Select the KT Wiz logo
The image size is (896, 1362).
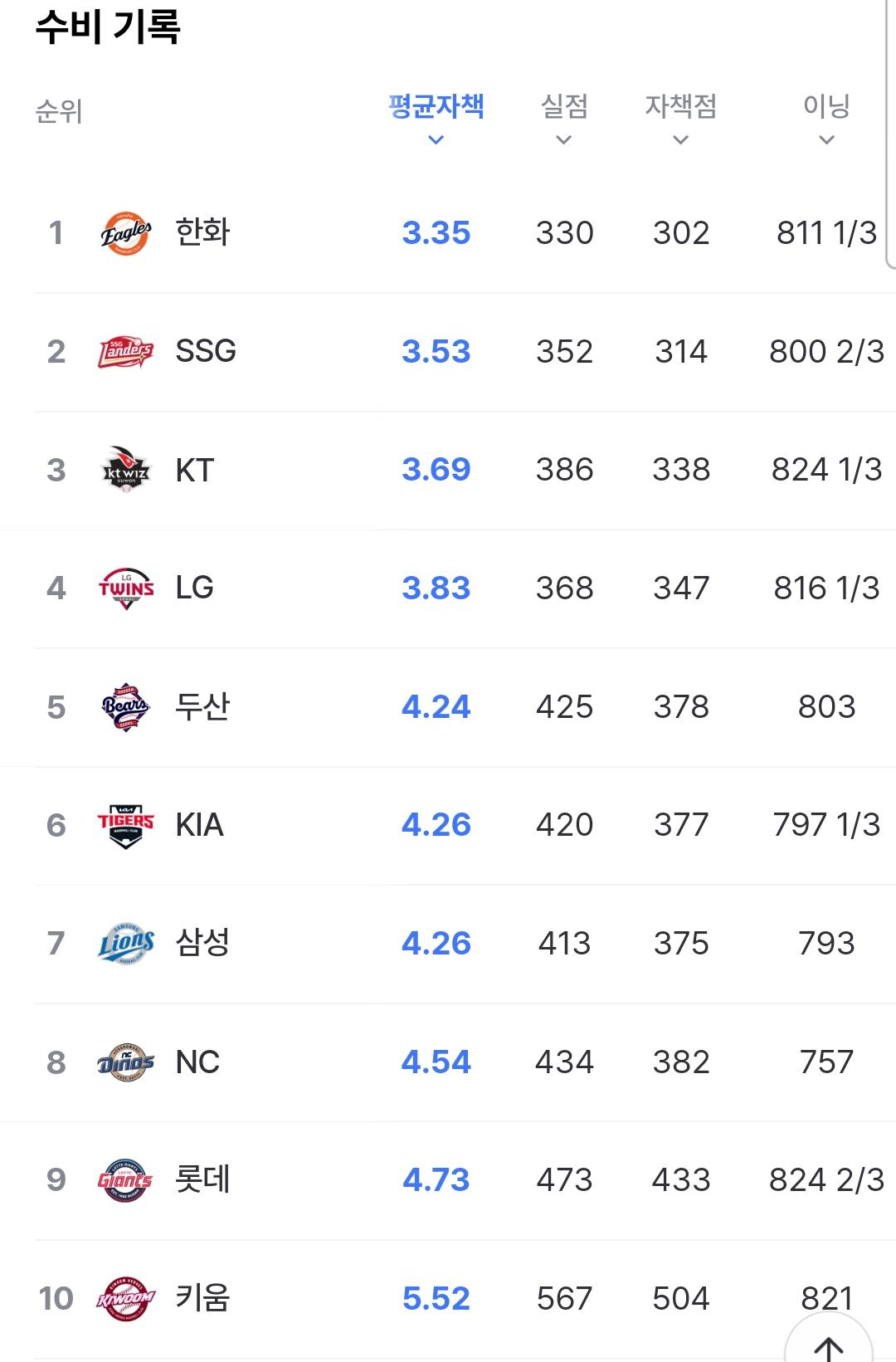click(126, 470)
